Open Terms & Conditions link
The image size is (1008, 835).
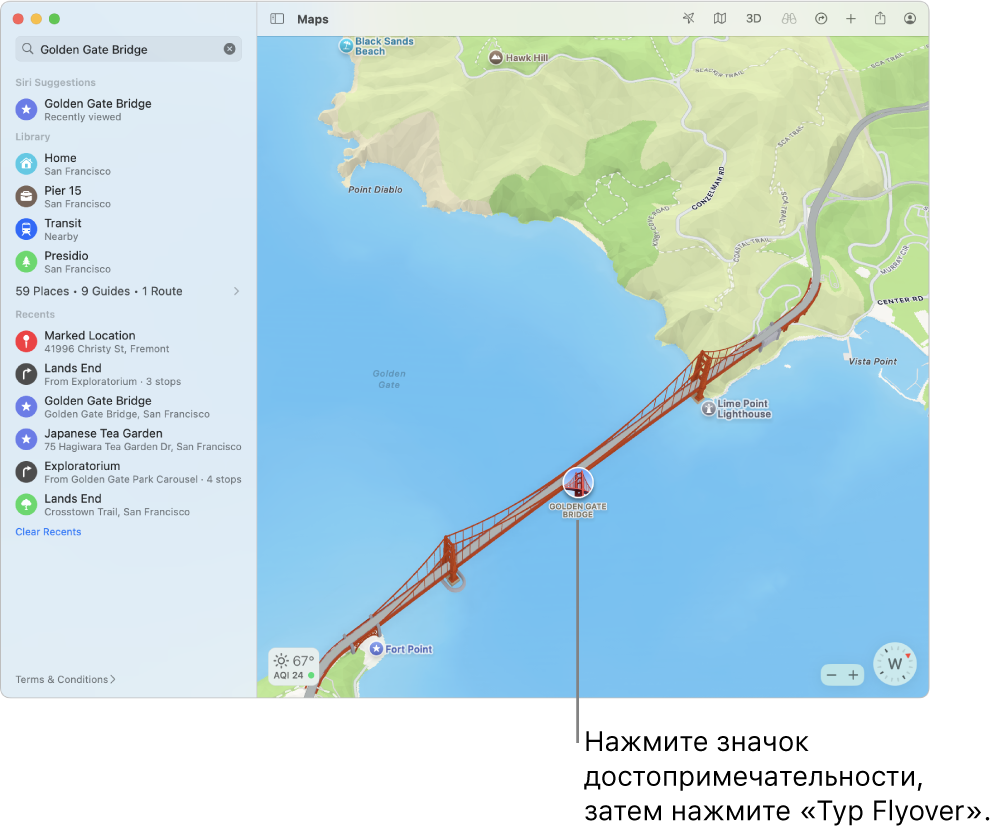[65, 679]
